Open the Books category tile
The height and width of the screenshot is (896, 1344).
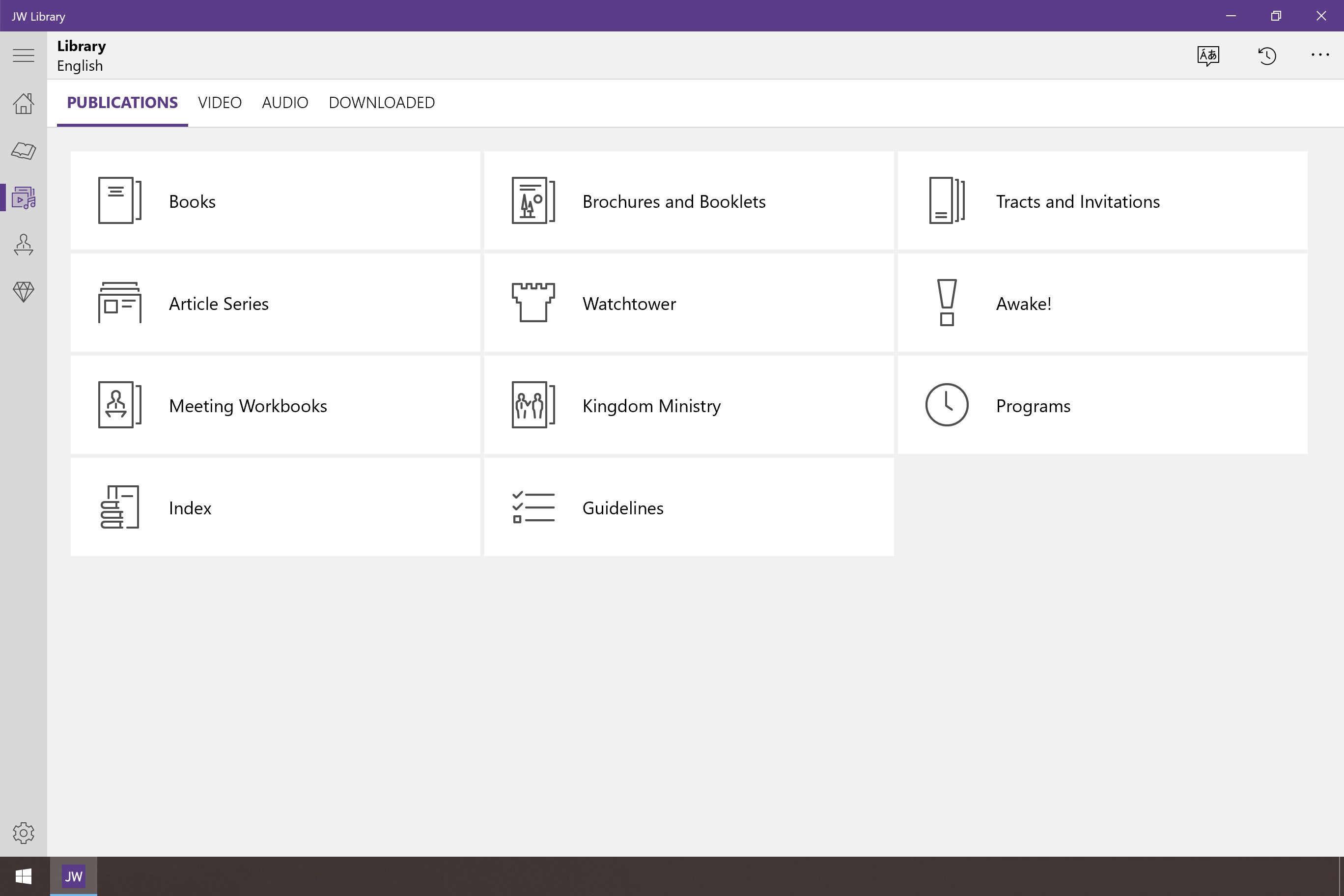(x=275, y=200)
